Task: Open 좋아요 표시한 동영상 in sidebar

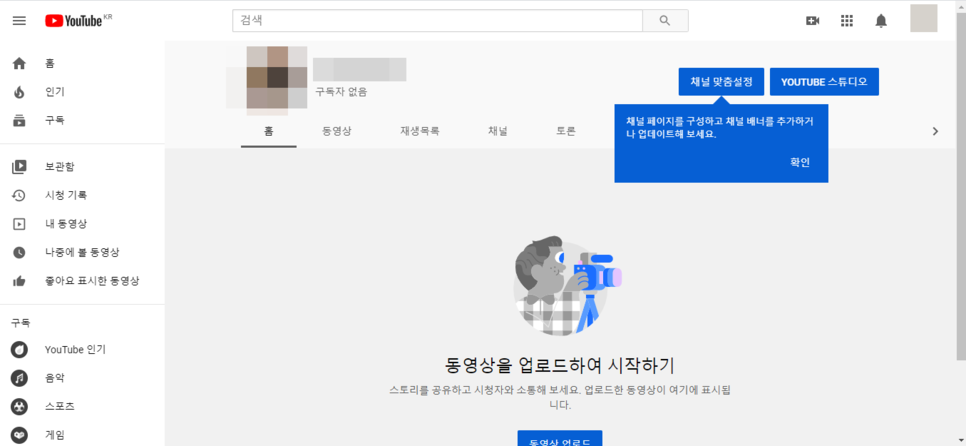Action: tap(92, 281)
